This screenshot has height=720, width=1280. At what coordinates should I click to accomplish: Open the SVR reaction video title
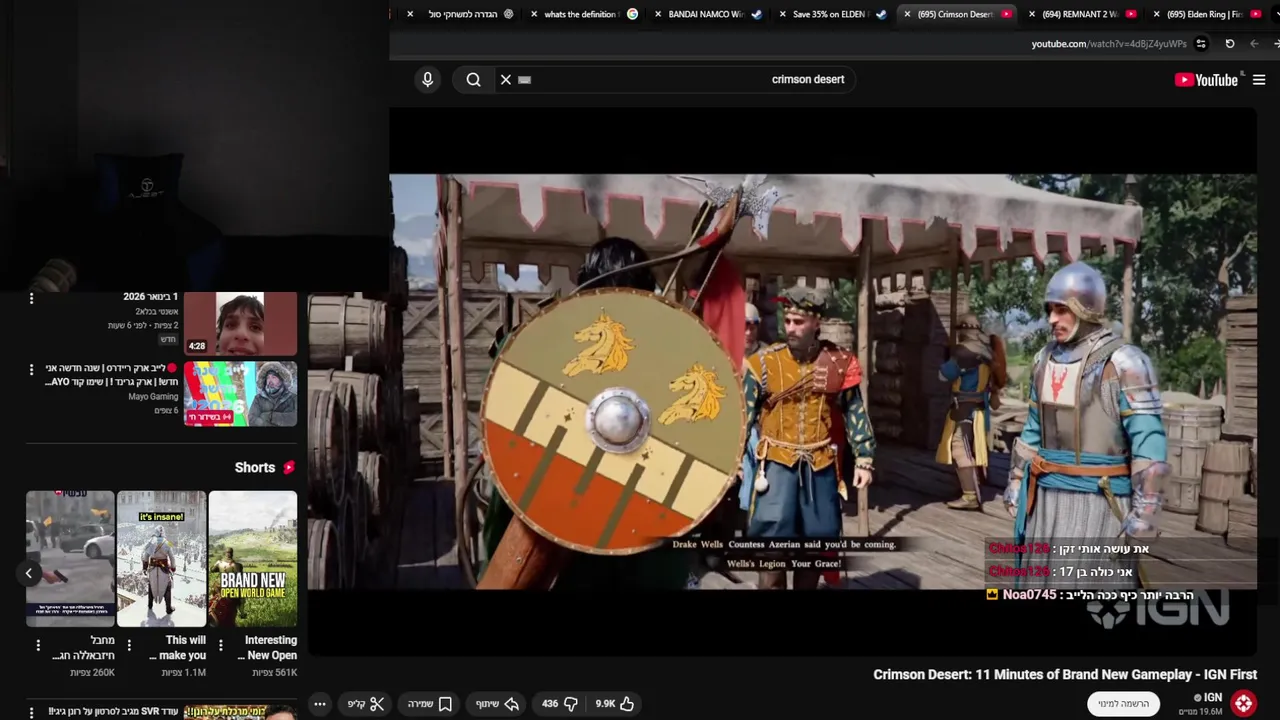[x=113, y=712]
